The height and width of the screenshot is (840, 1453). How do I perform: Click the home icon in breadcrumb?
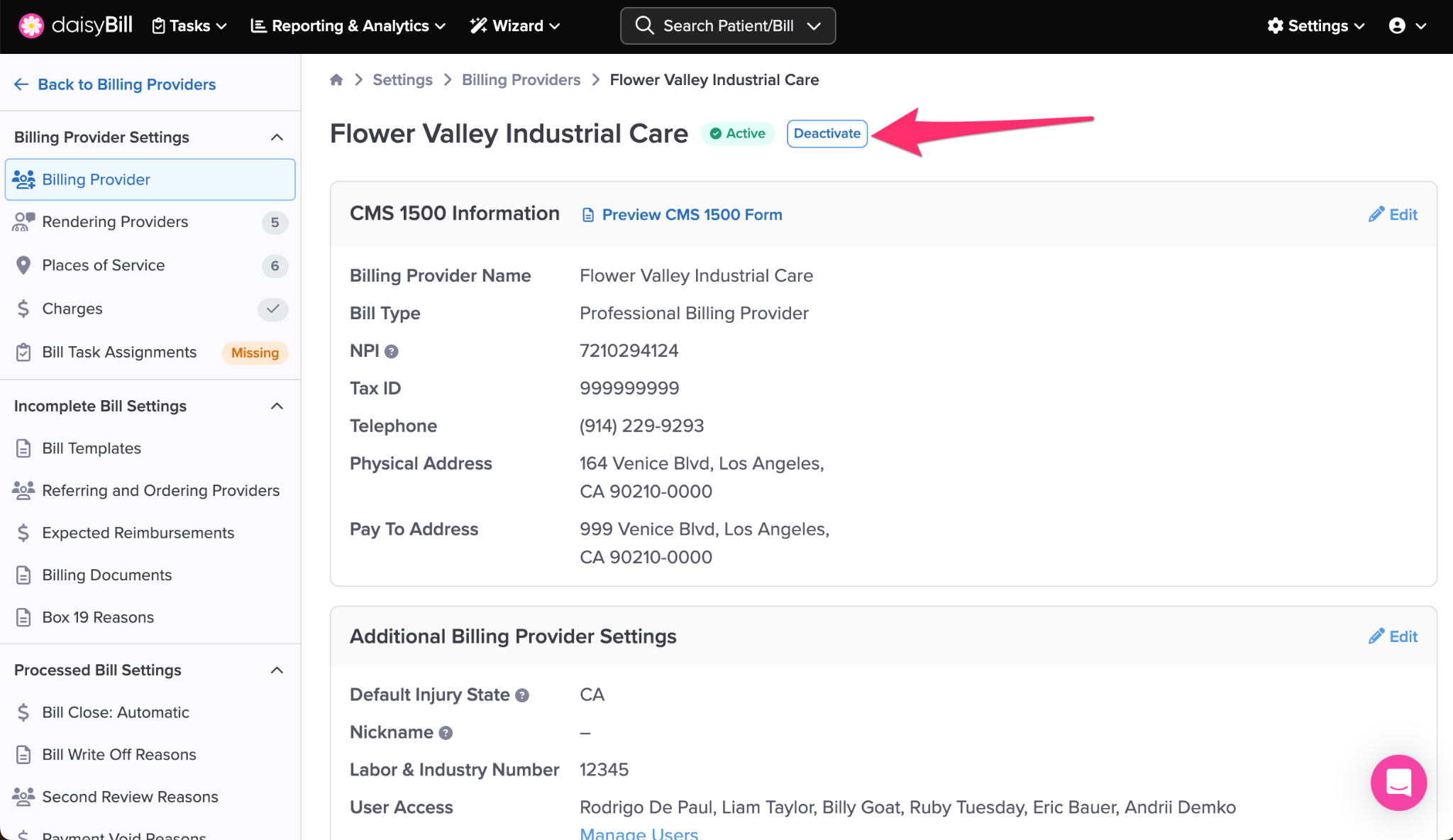(x=336, y=79)
